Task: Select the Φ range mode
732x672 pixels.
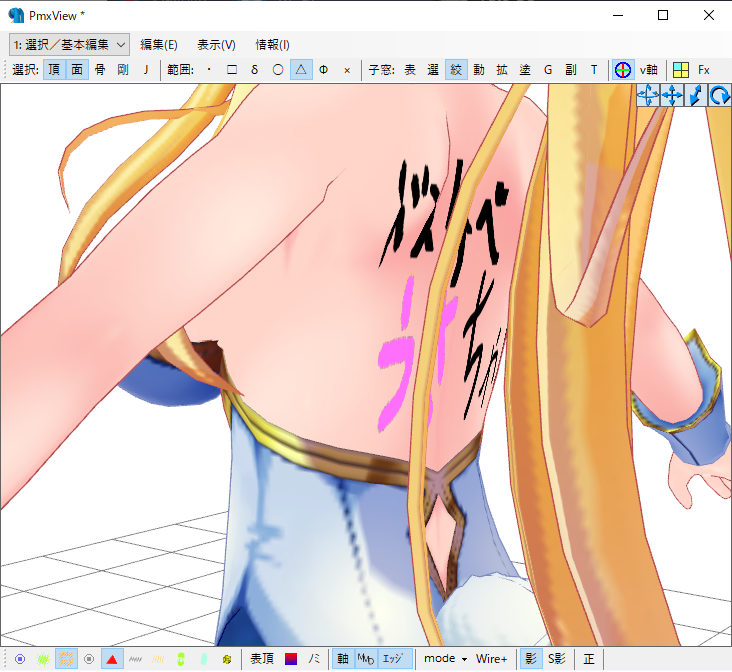Action: [324, 70]
